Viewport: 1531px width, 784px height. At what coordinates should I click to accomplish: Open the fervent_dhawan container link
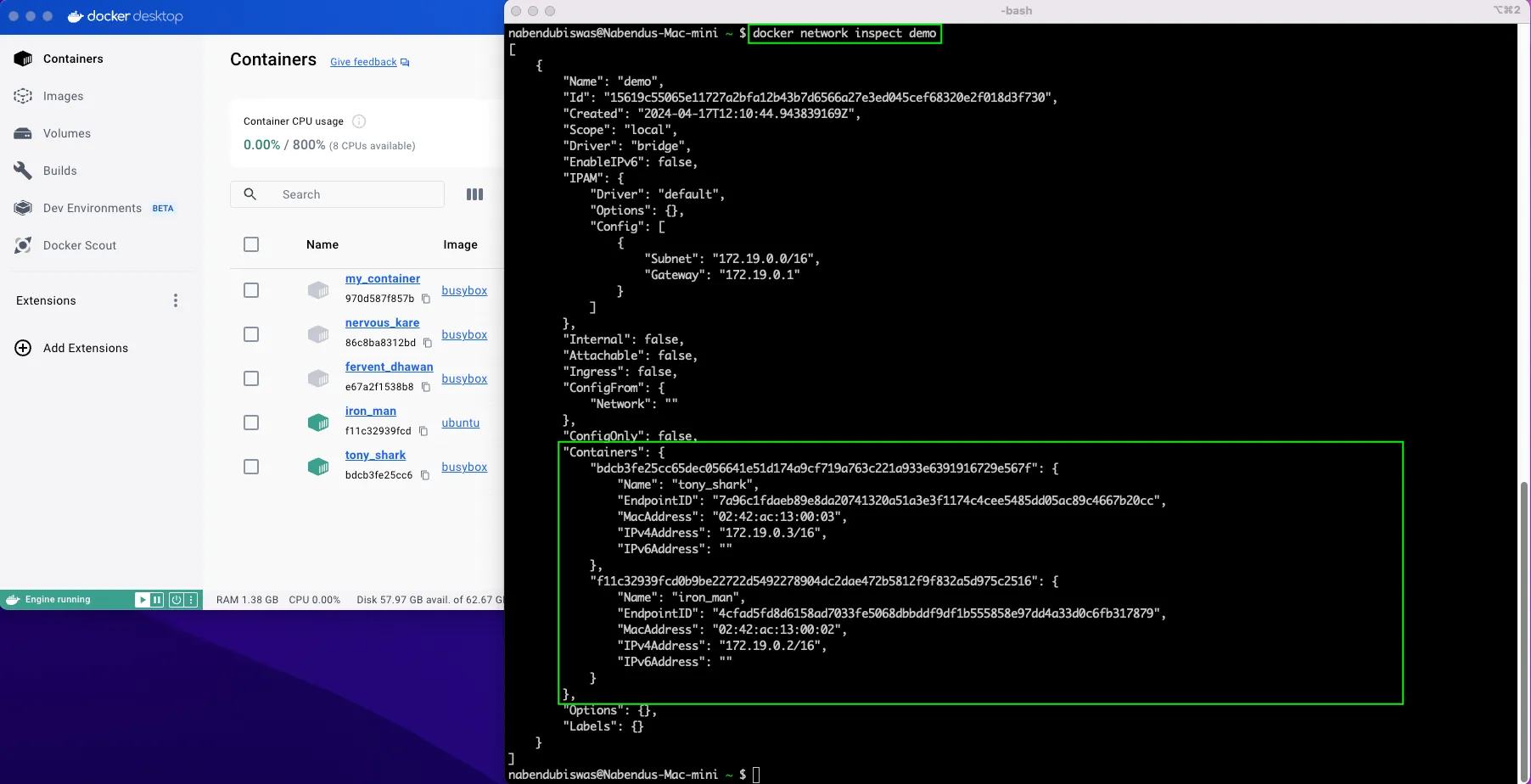(389, 367)
